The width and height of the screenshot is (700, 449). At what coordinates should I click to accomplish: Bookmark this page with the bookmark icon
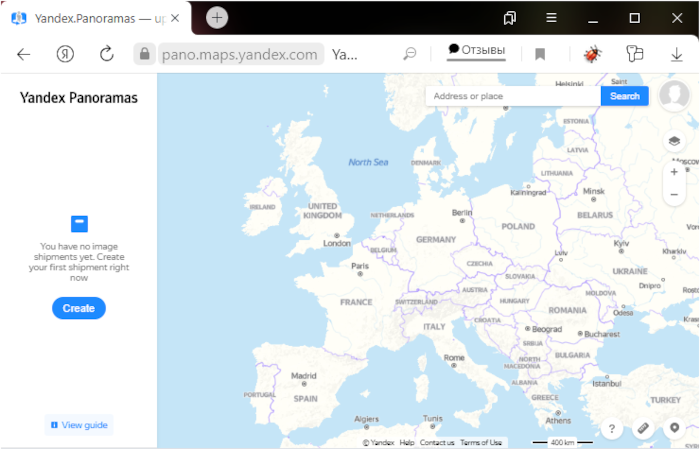click(540, 54)
